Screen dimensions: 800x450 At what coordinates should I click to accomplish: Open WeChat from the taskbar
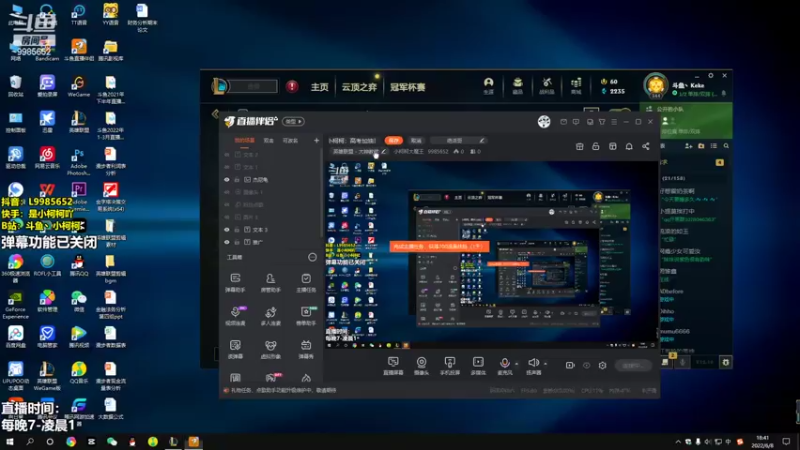[112, 442]
